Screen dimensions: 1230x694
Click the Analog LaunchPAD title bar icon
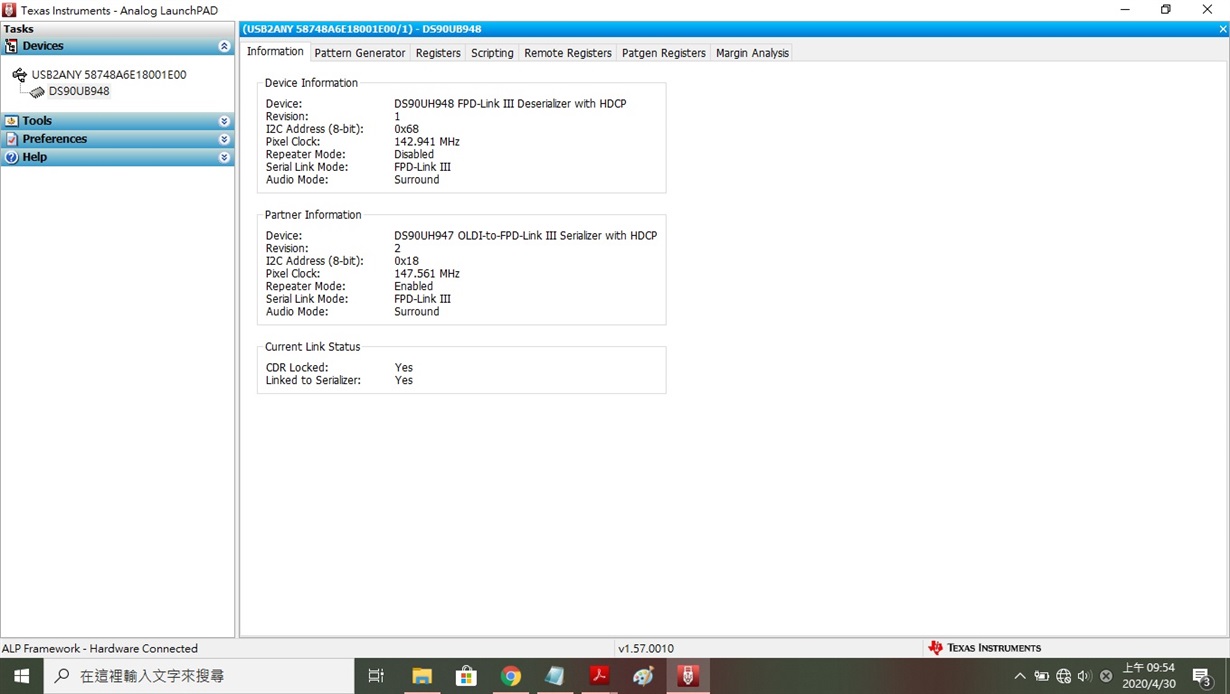click(9, 9)
